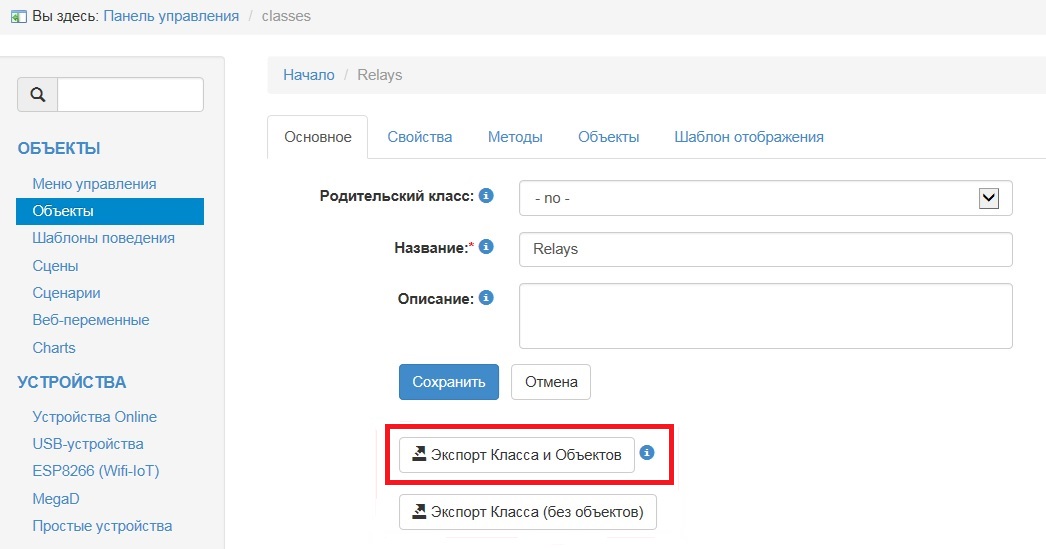Click info icon beside Описание label

486,298
